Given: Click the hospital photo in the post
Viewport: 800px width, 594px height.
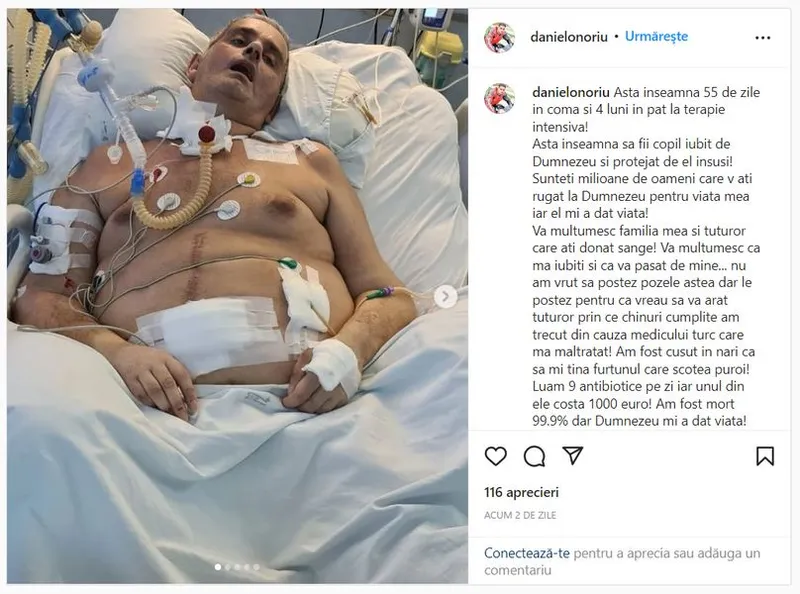Looking at the screenshot, I should click(237, 296).
